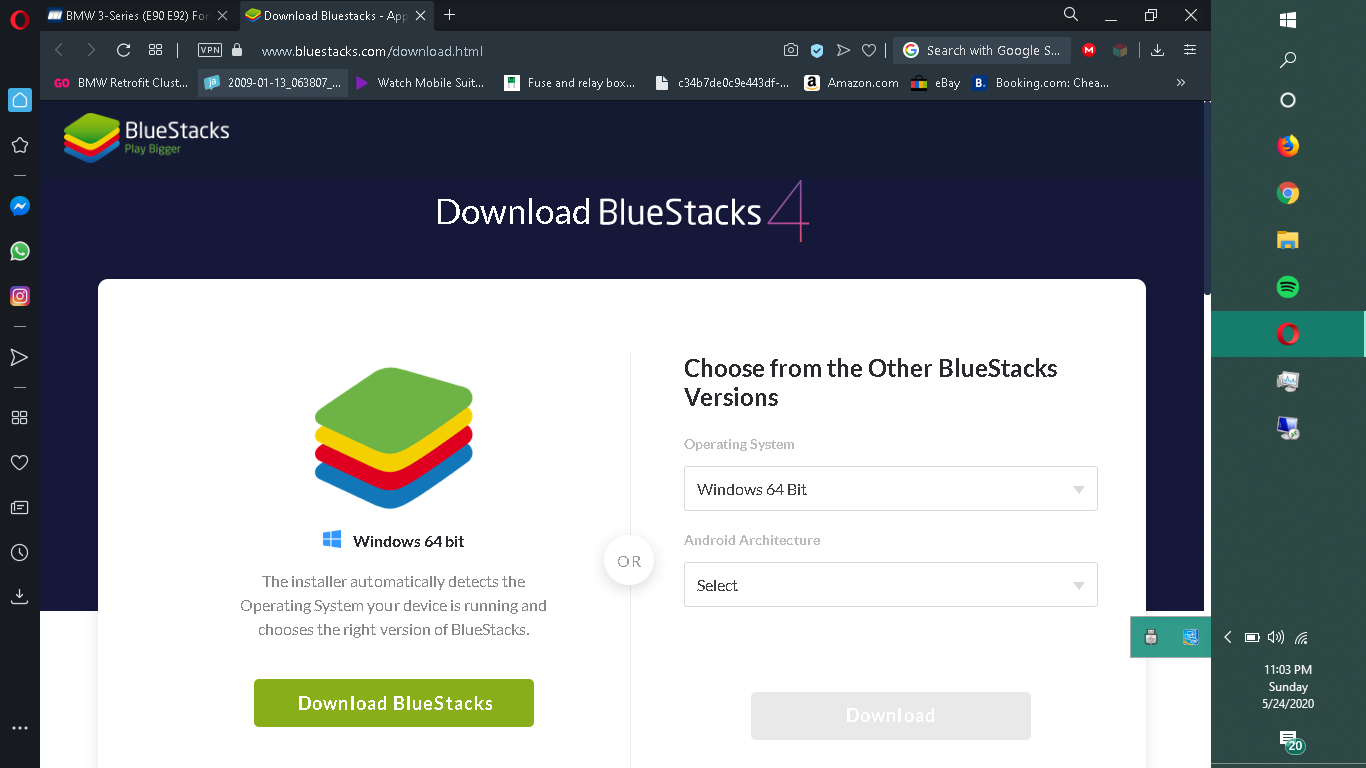
Task: Open Instagram in the Opera sidebar
Action: (19, 296)
